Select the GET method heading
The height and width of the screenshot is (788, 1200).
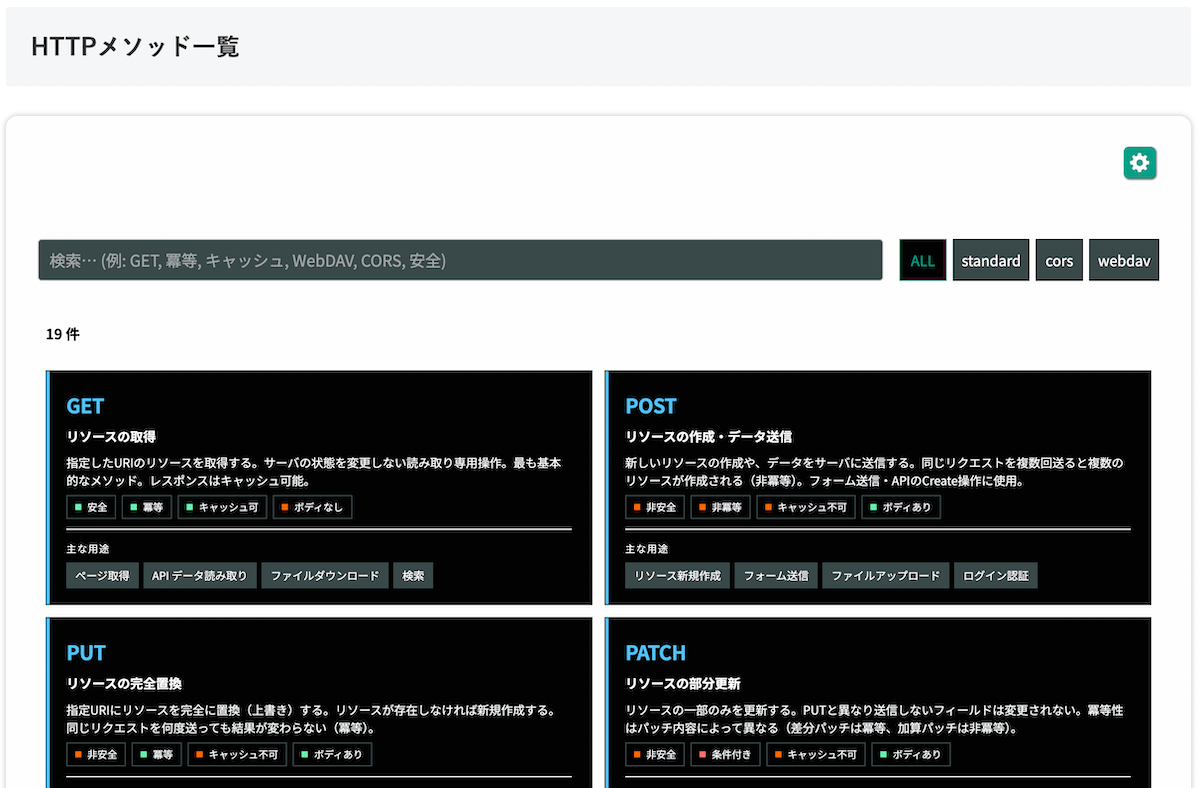point(84,406)
